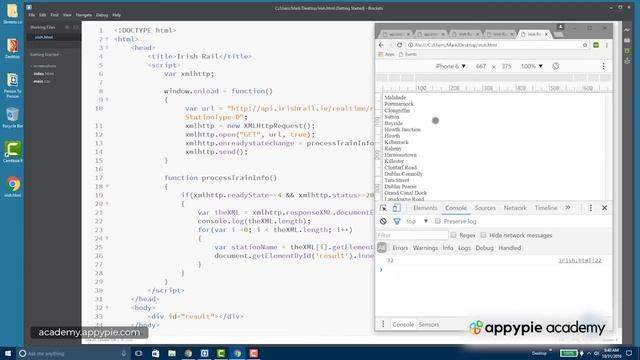
Task: Click the Chrome address bar
Action: pyautogui.click(x=496, y=45)
